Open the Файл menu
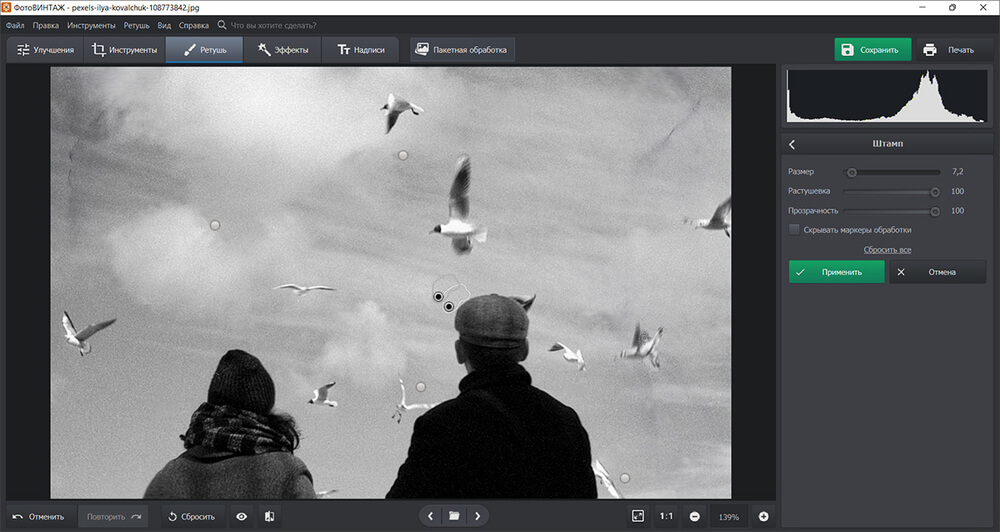The height and width of the screenshot is (532, 1000). (x=15, y=24)
